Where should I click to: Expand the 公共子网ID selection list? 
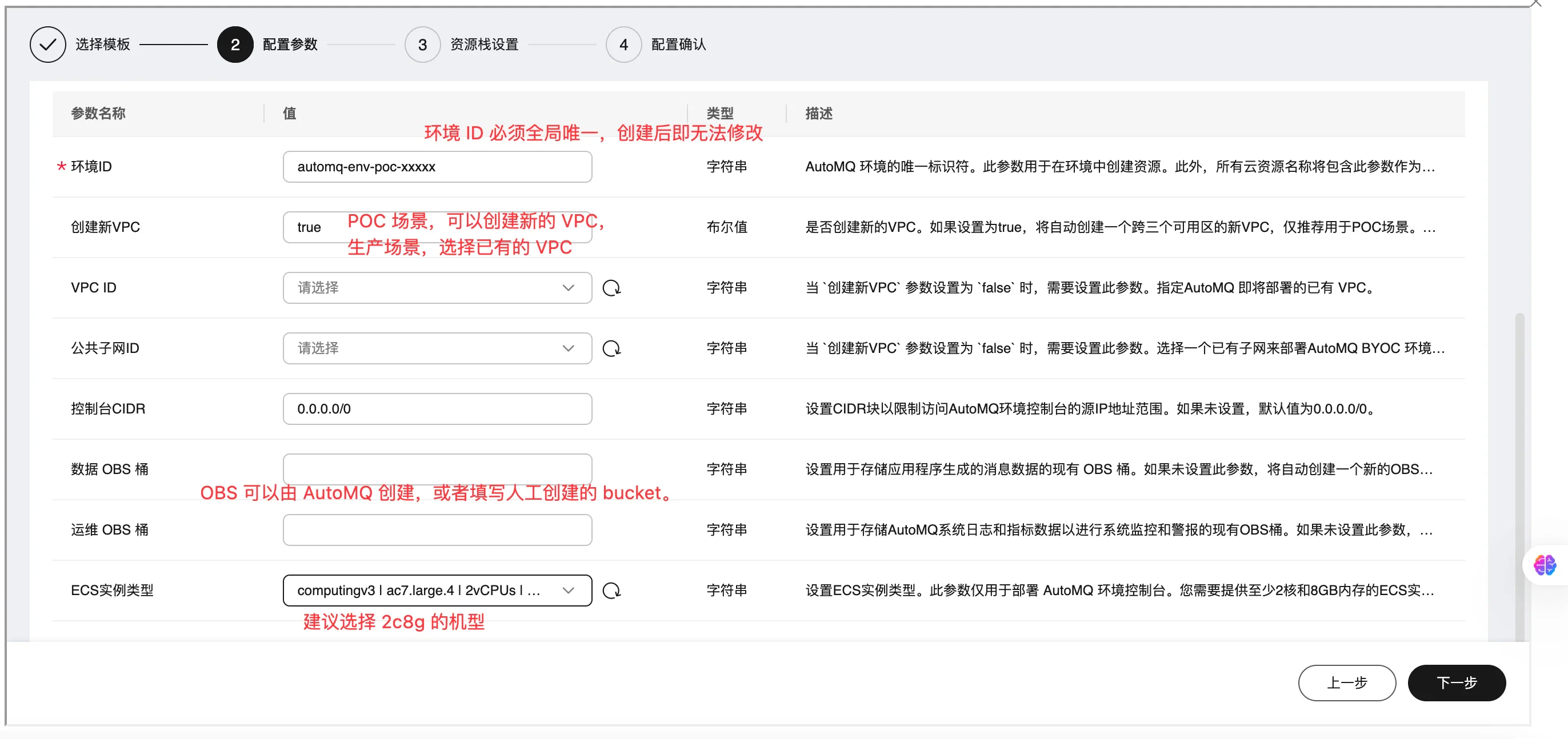[437, 348]
